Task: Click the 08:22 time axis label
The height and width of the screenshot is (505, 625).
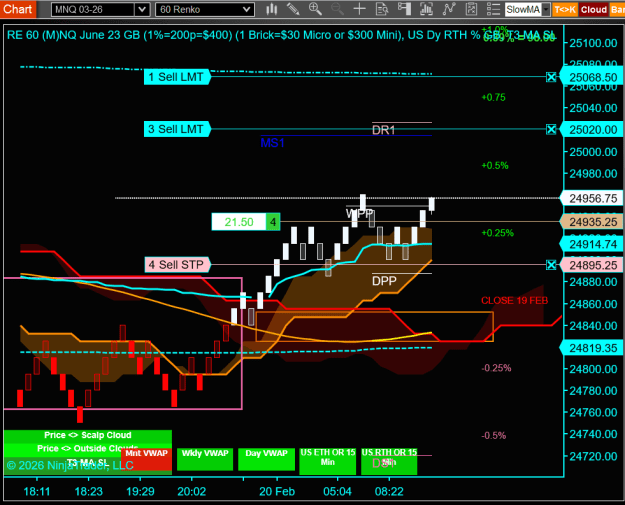Action: 389,491
